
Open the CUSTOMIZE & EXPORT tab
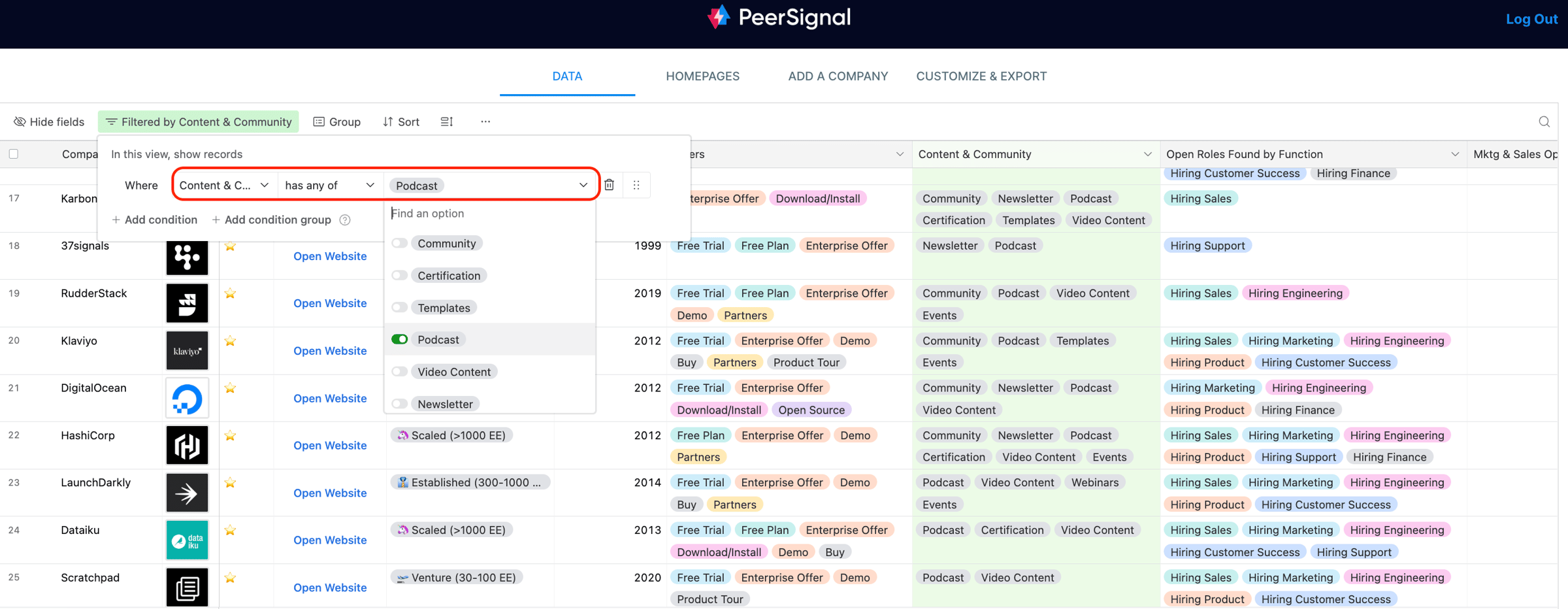click(x=981, y=76)
